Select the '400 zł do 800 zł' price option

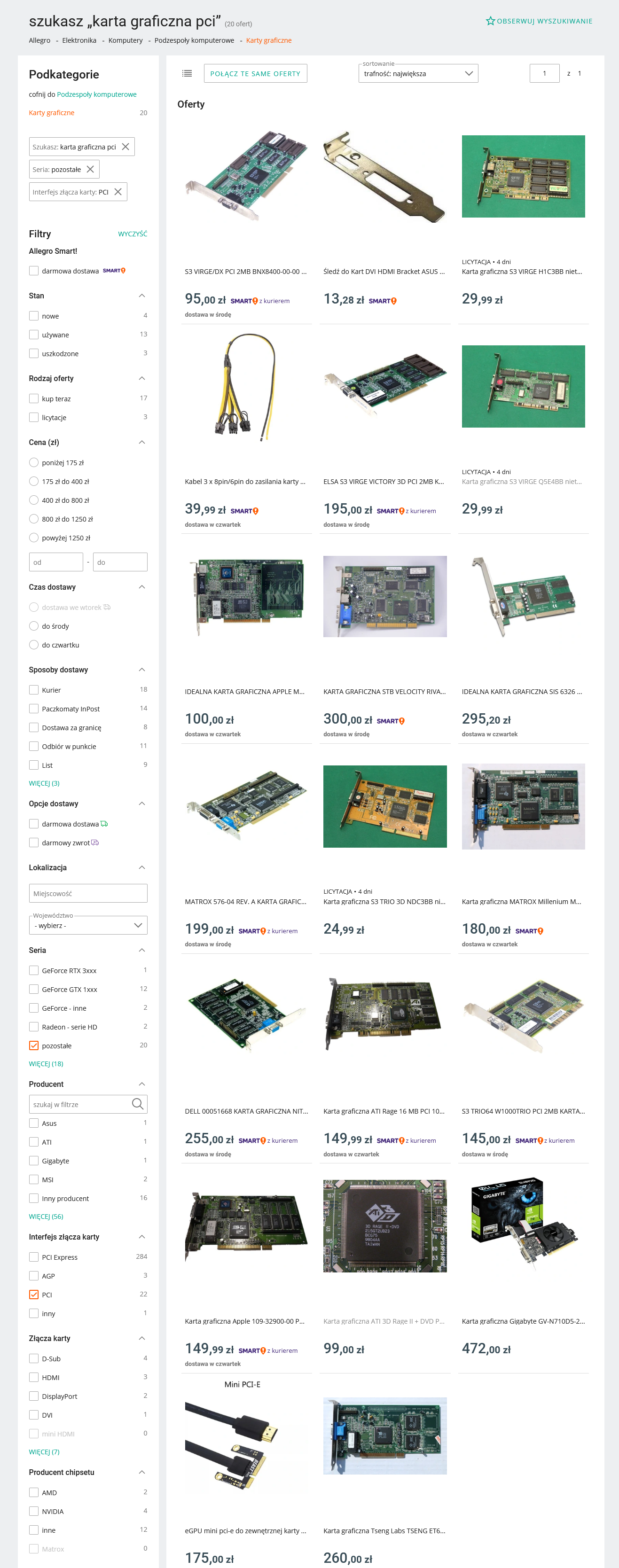pos(34,500)
